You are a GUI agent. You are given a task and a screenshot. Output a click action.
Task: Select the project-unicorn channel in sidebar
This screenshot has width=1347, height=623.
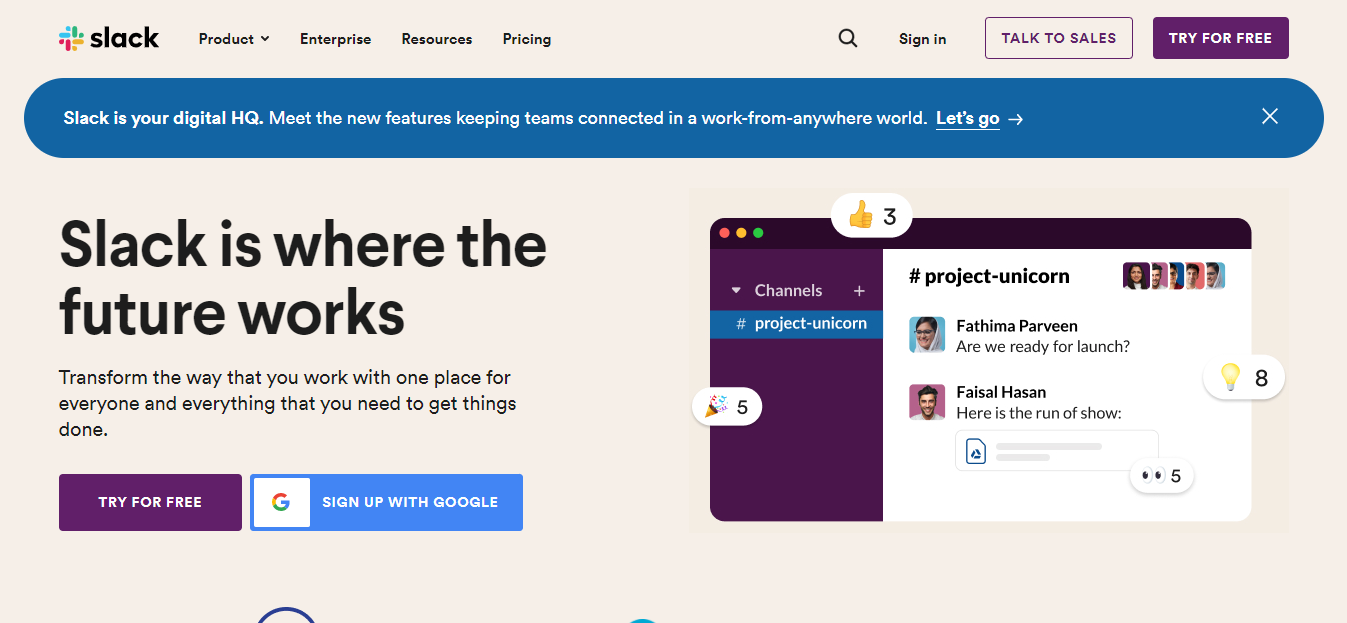click(796, 324)
